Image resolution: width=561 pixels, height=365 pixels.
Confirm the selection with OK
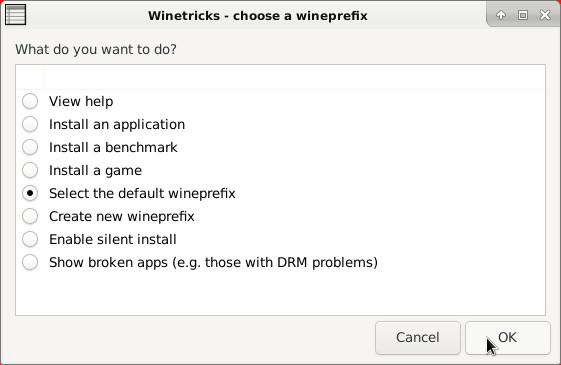[x=507, y=338]
